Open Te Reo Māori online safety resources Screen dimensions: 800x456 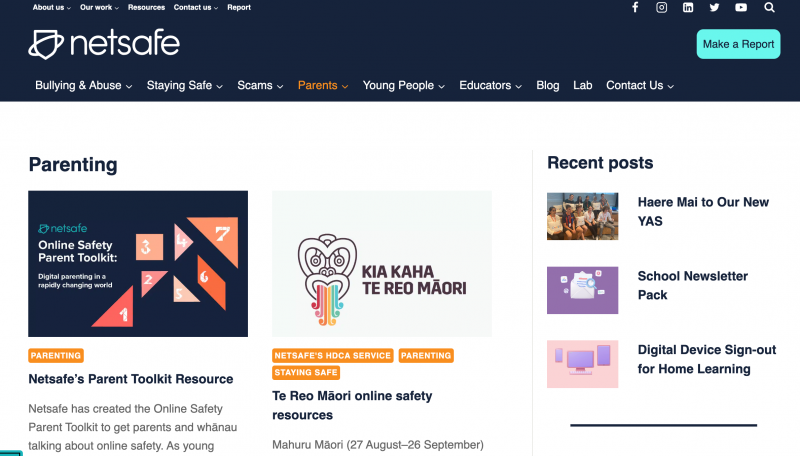(352, 406)
